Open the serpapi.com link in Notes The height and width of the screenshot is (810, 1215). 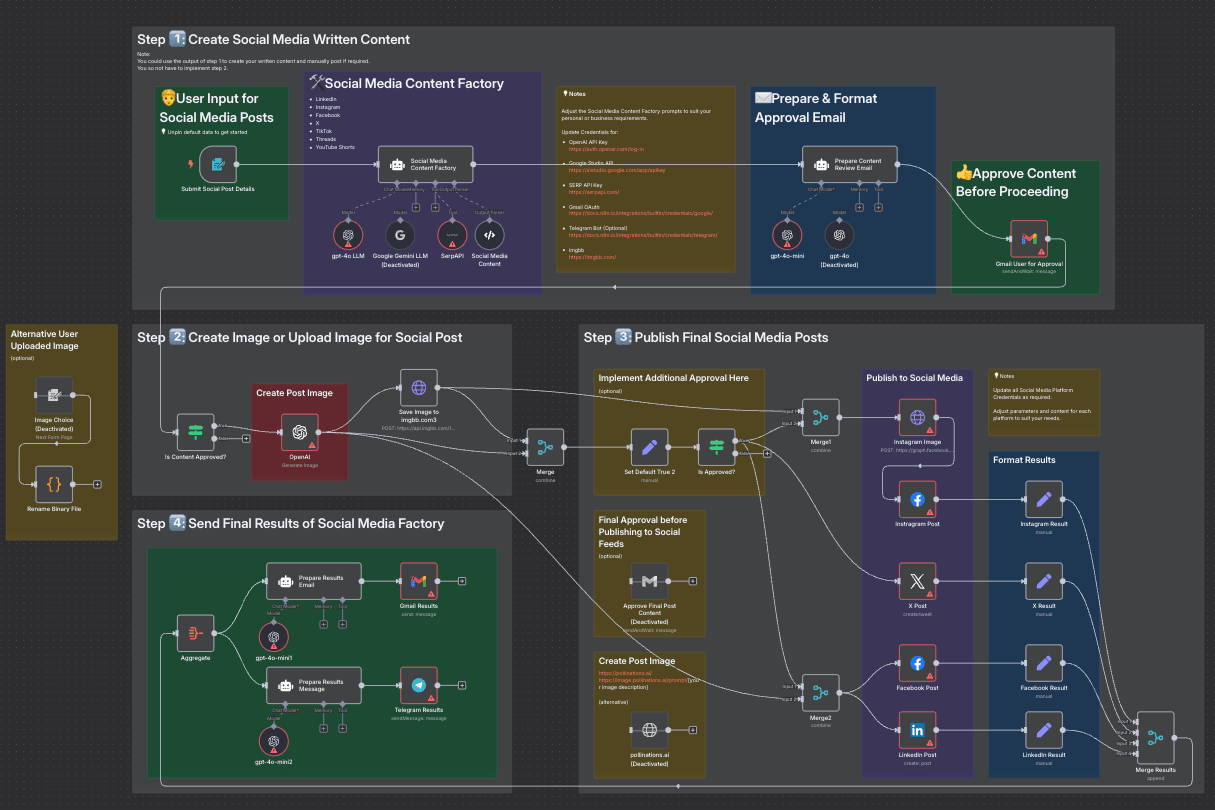click(x=592, y=190)
